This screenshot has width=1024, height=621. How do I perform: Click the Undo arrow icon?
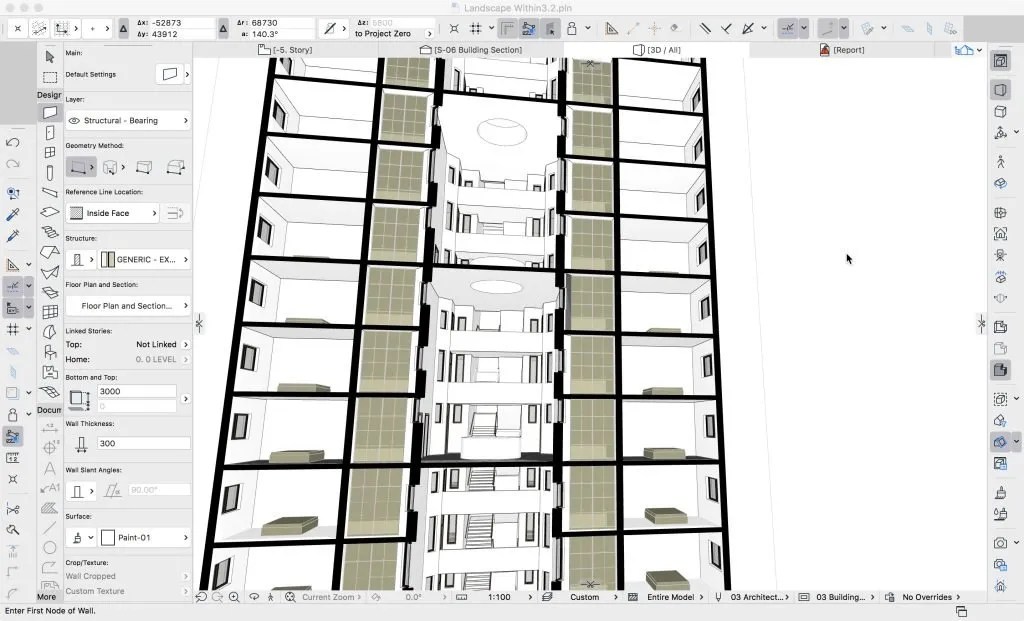tap(12, 142)
